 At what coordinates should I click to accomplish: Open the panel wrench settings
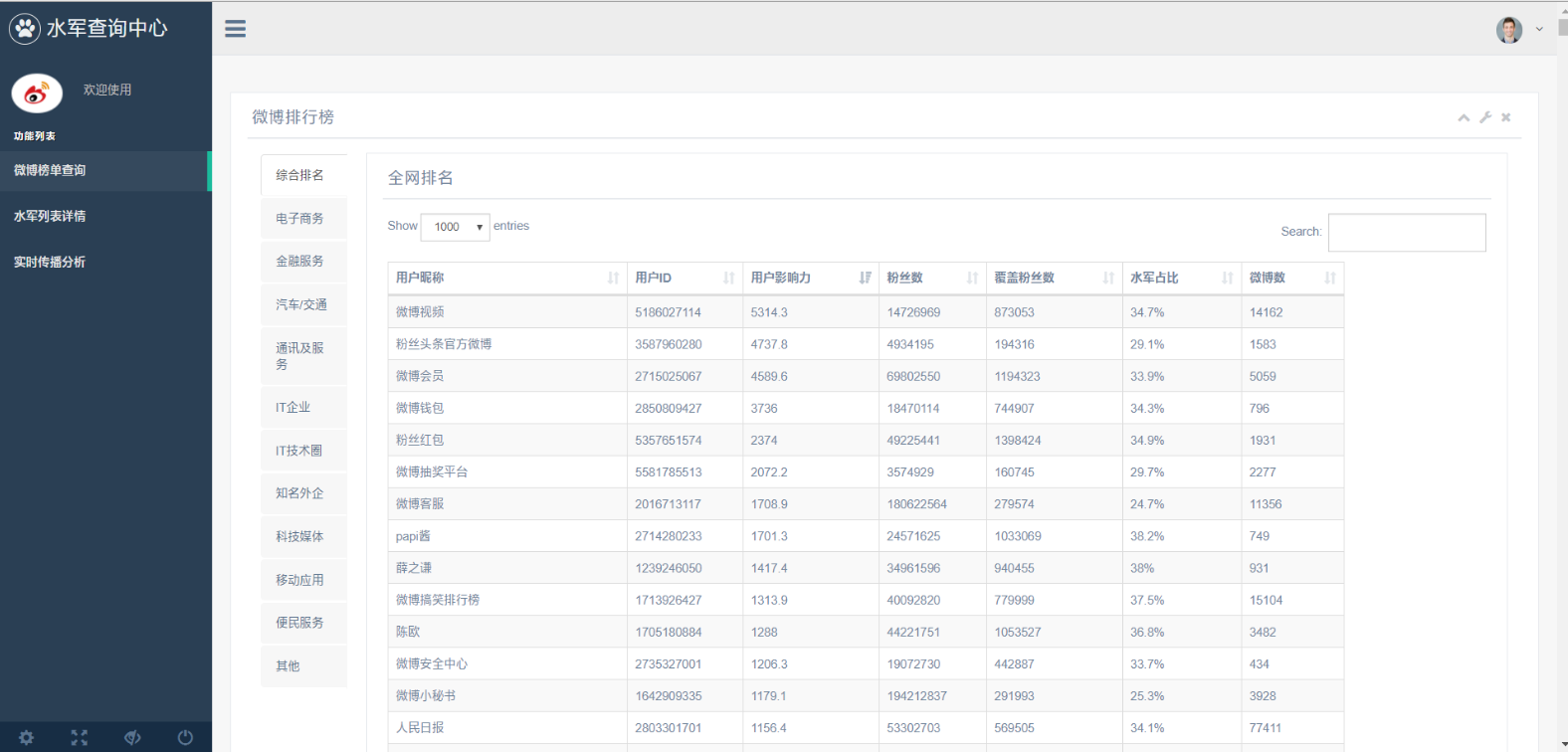click(1485, 117)
